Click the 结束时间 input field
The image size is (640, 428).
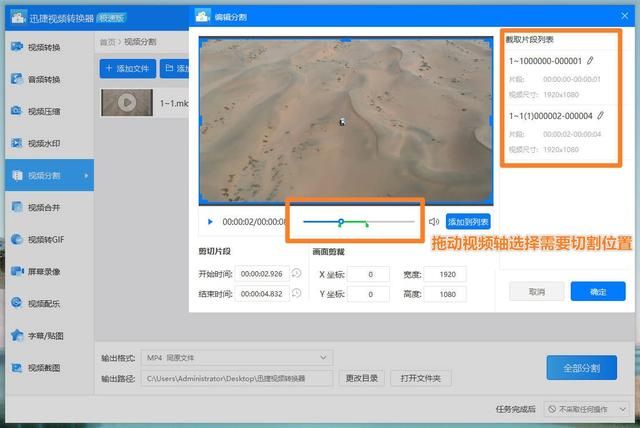pyautogui.click(x=262, y=294)
